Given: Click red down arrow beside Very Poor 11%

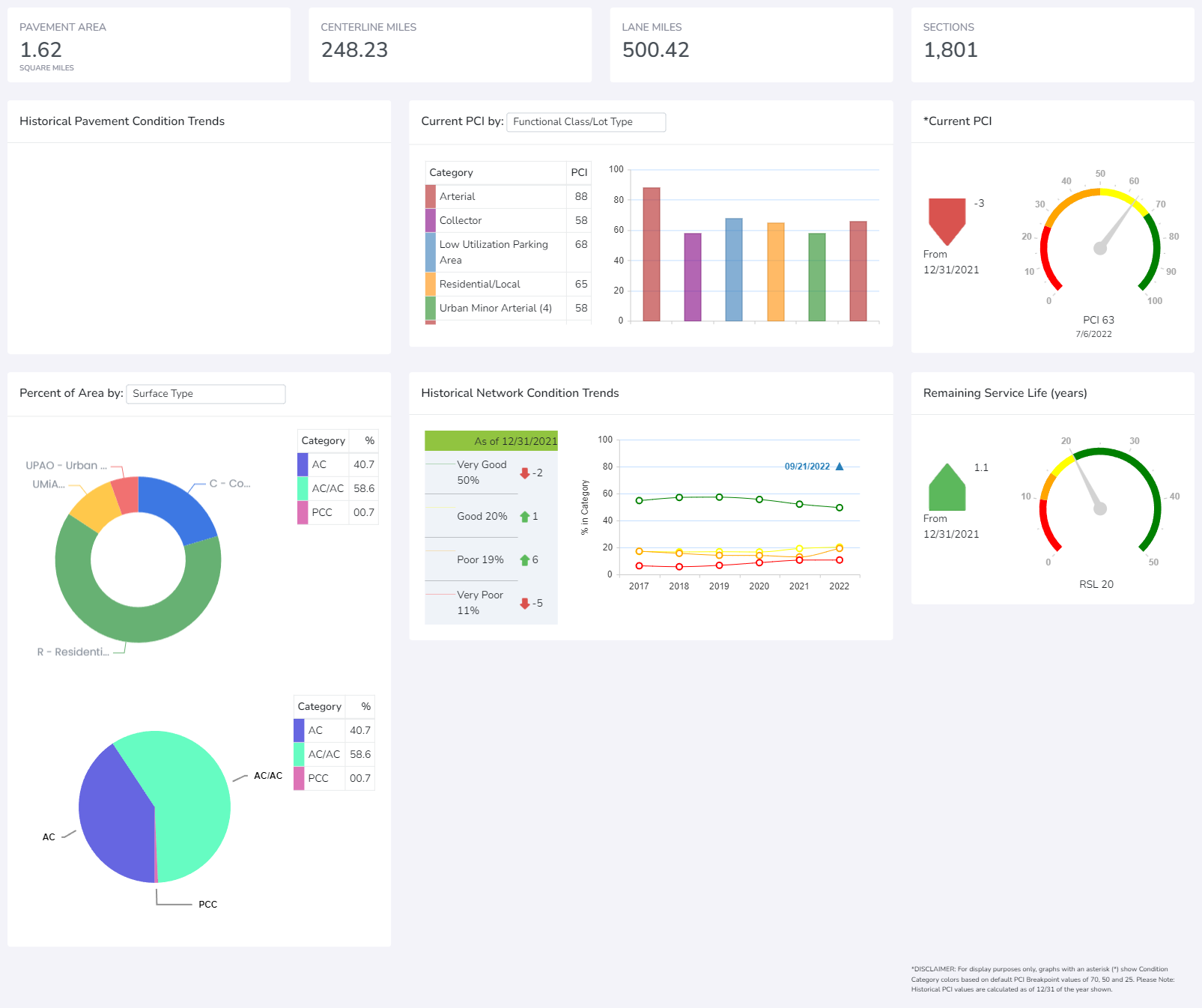Looking at the screenshot, I should pos(525,604).
